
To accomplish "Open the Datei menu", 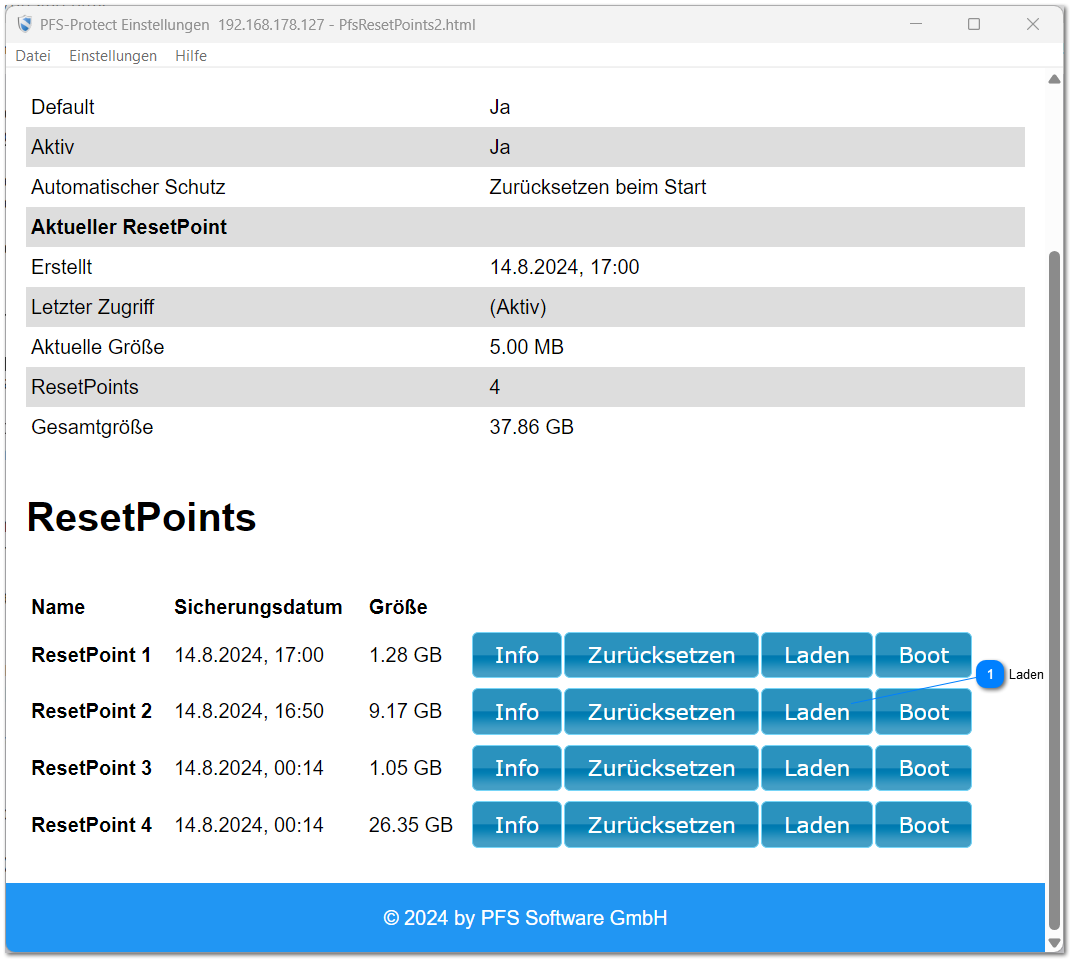I will (33, 56).
